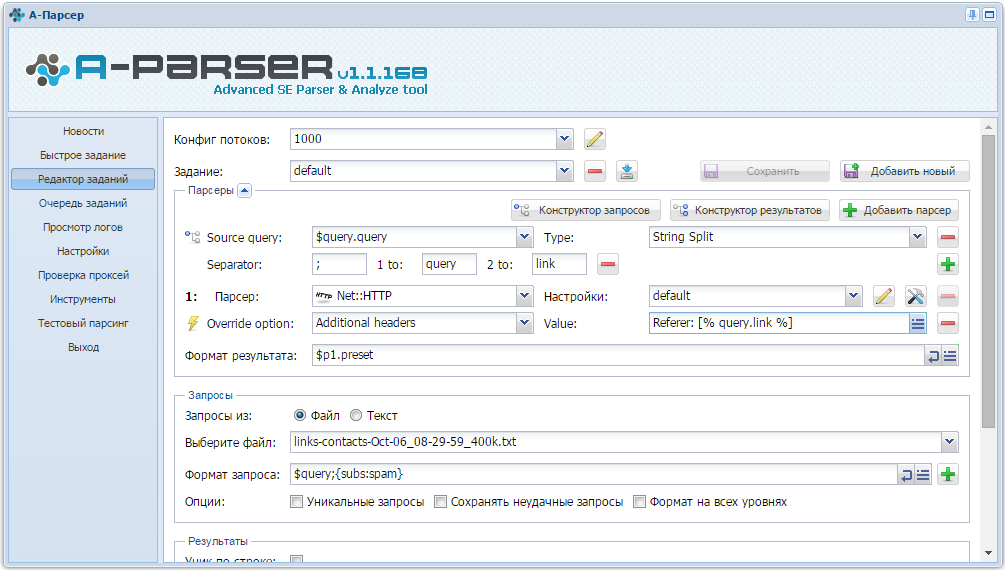
Task: Open the parser override tools icon (hammer and wrench)
Action: pos(916,296)
